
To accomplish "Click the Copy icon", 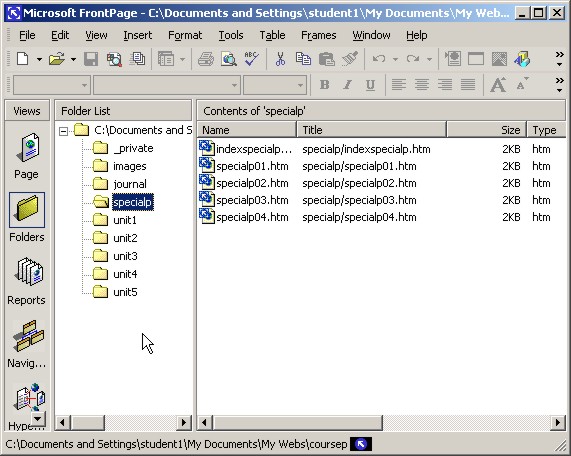I will coord(303,59).
